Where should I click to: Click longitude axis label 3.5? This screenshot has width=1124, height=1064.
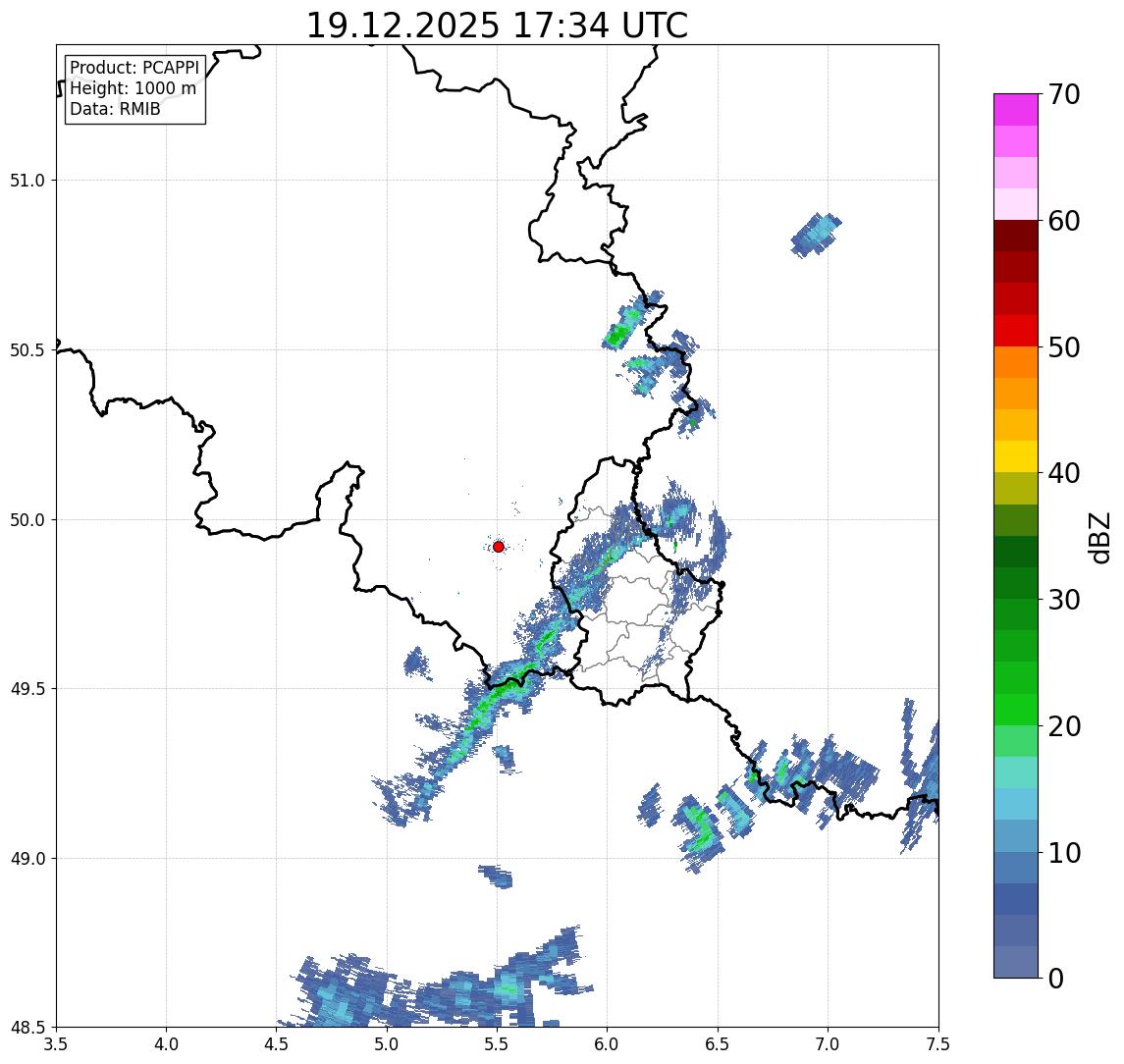click(56, 1044)
